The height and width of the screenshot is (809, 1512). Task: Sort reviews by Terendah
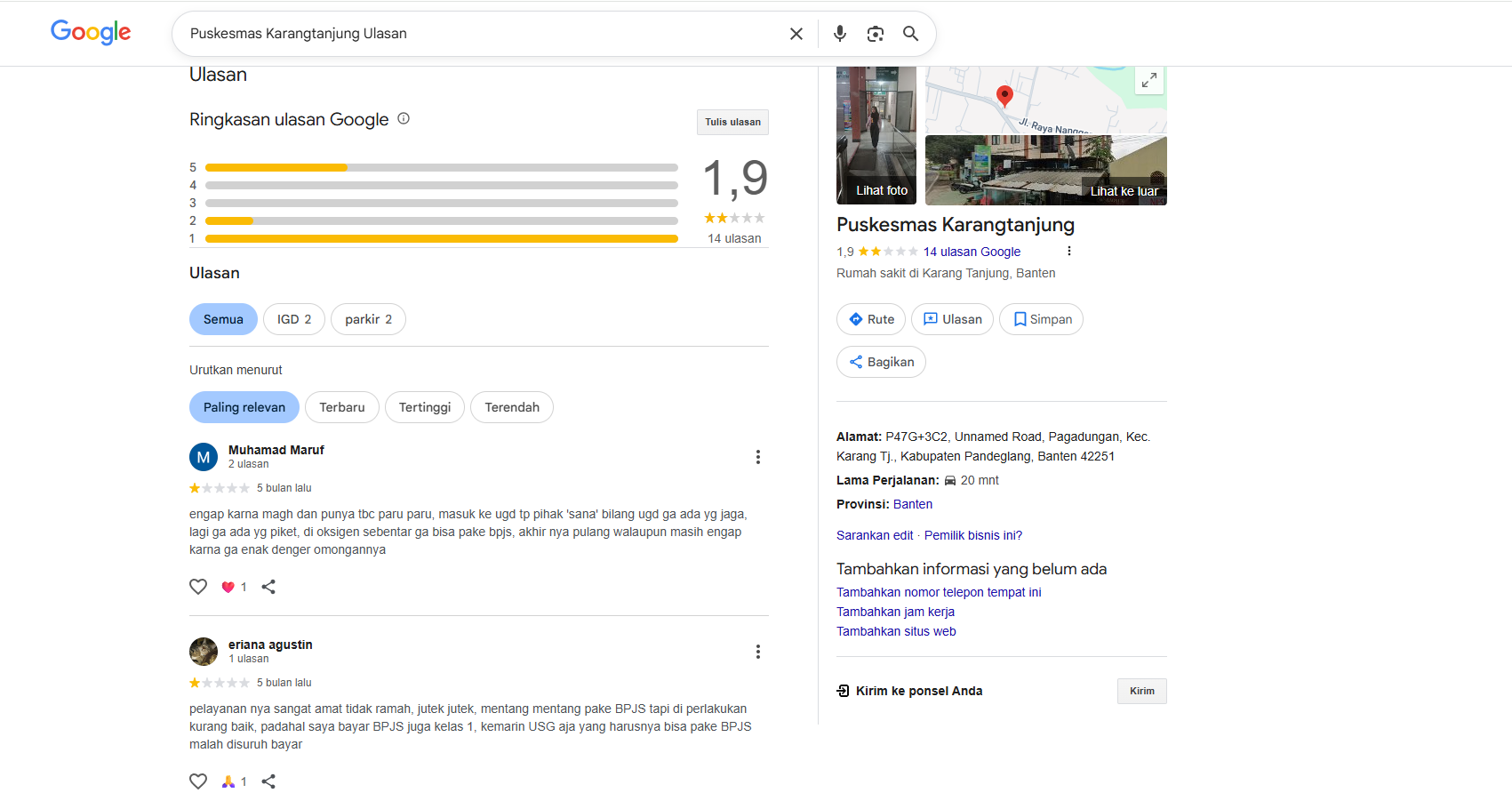point(511,406)
